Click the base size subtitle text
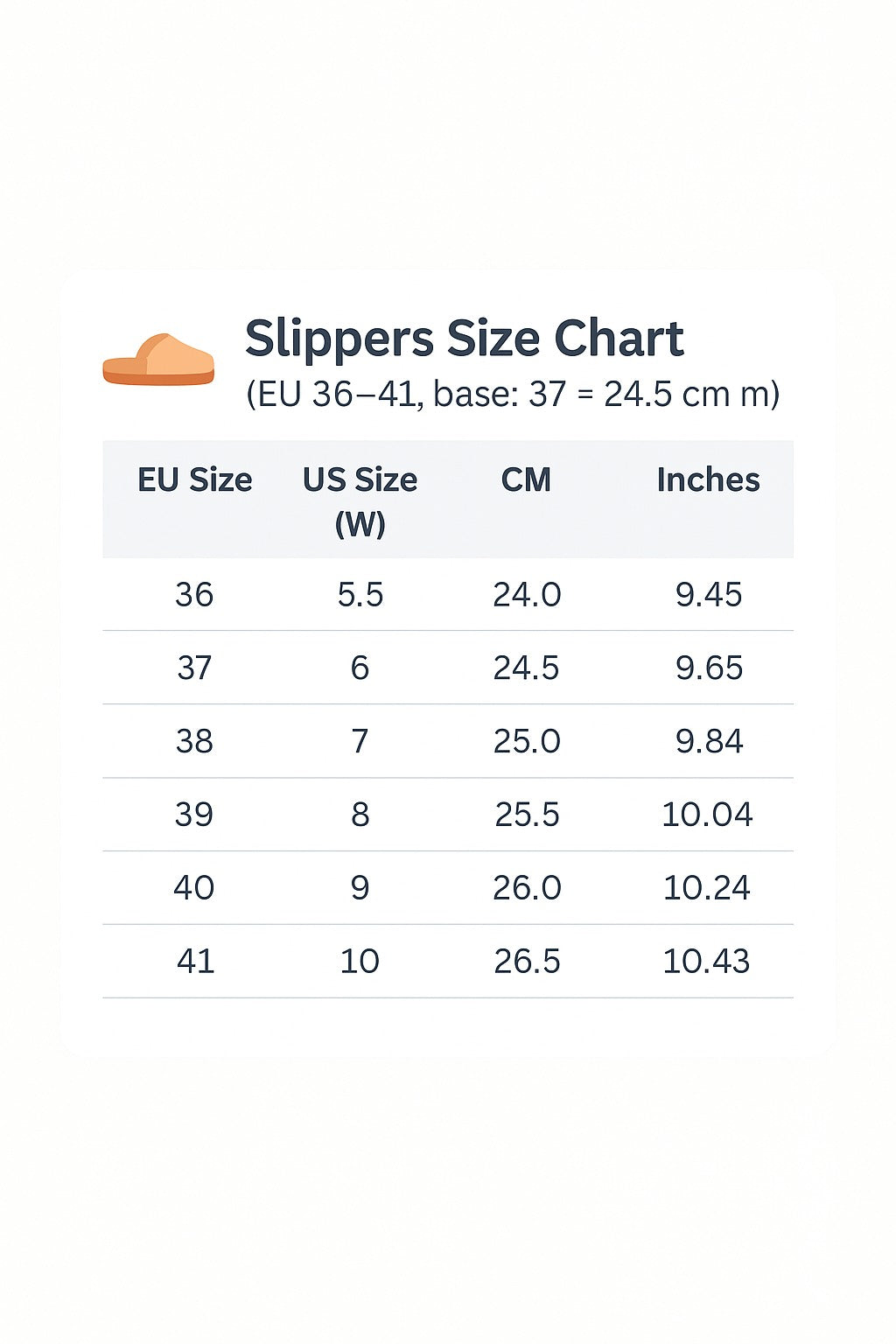This screenshot has height=1344, width=896. point(512,394)
